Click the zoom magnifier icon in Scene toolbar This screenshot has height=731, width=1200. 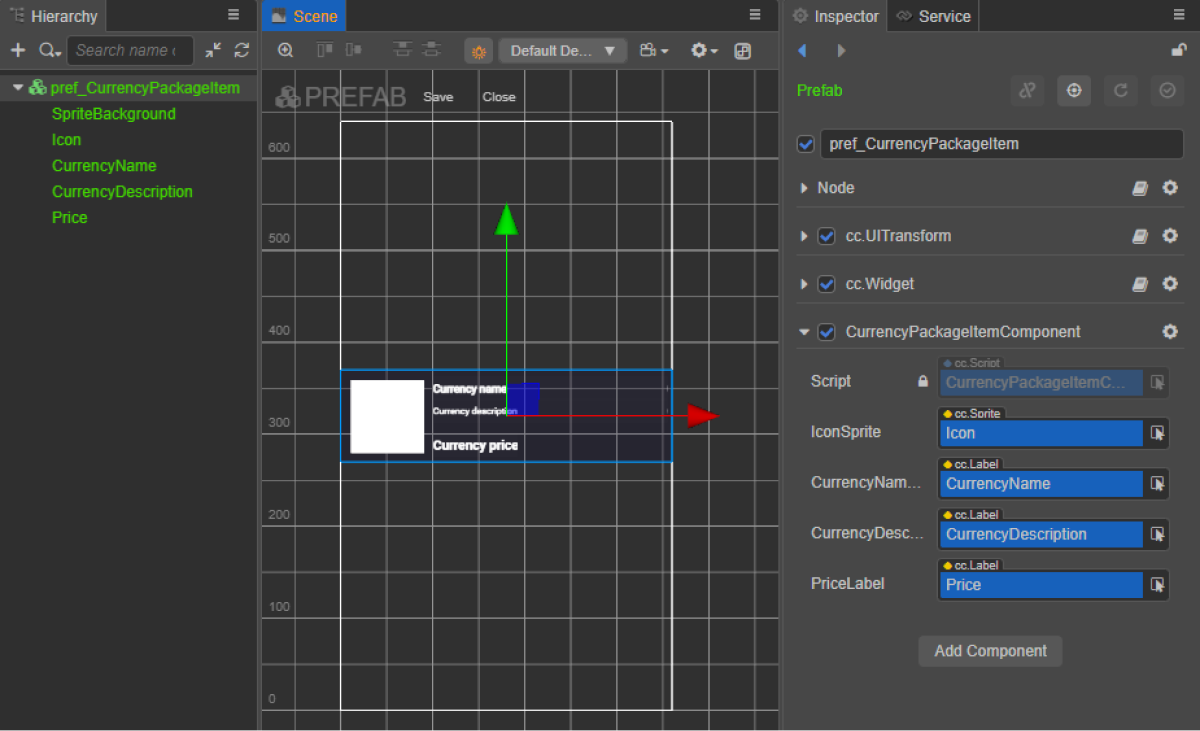(286, 51)
